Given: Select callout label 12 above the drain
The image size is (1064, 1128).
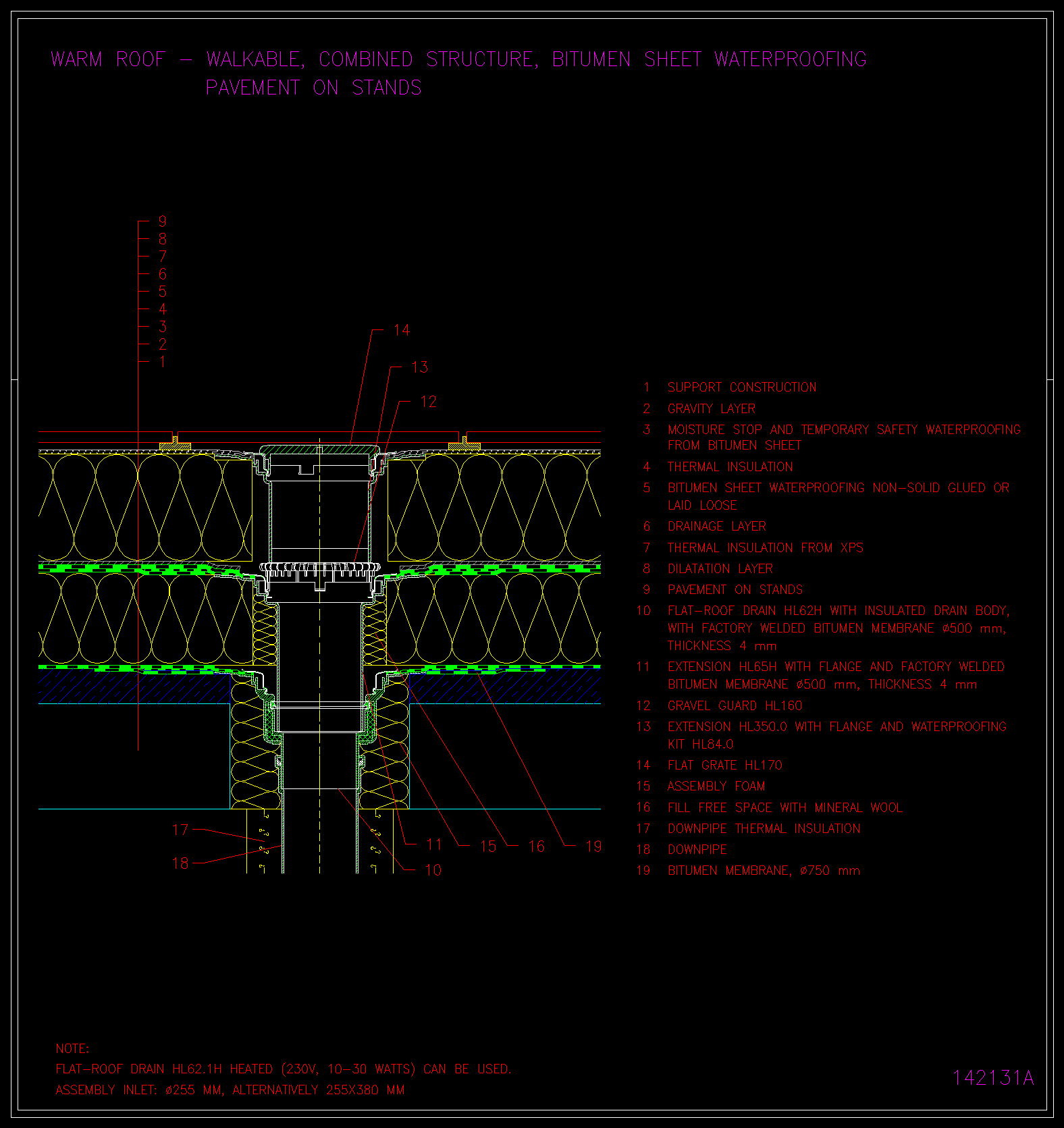Looking at the screenshot, I should click(428, 402).
